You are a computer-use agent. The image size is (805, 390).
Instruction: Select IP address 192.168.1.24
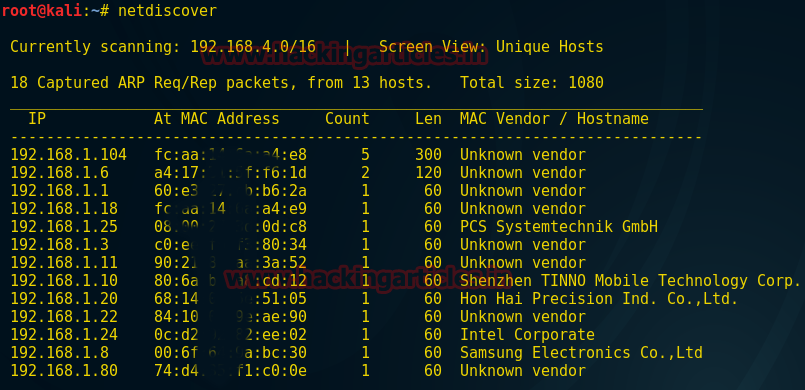click(x=64, y=335)
